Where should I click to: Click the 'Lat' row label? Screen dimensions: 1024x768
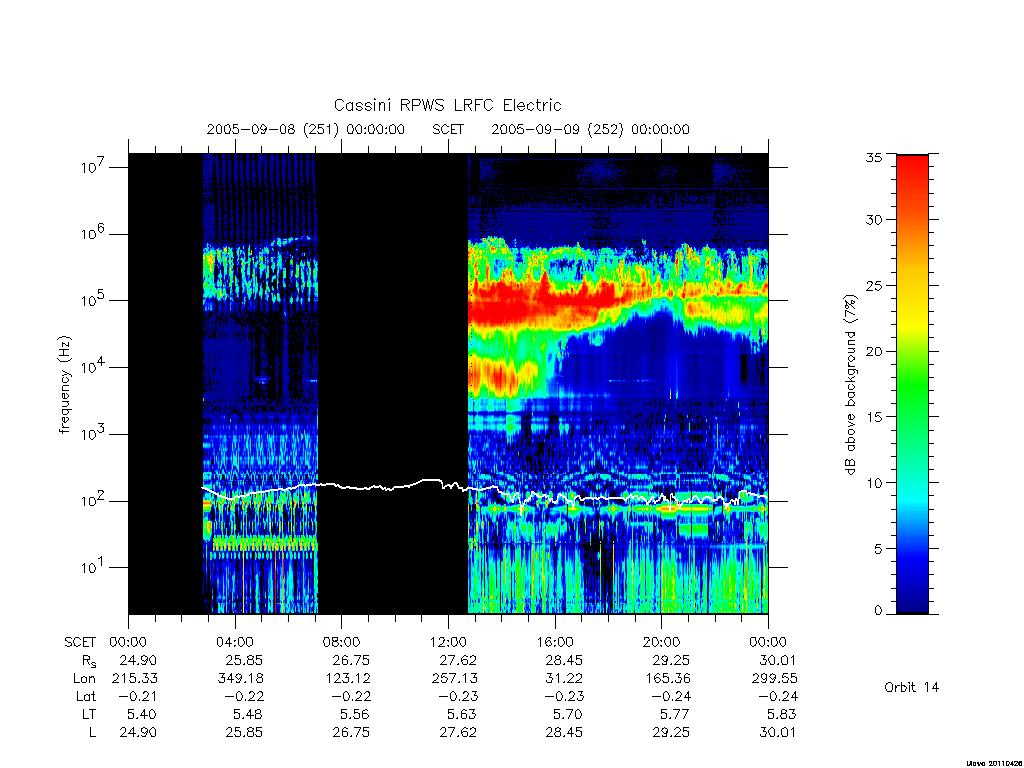click(x=86, y=696)
